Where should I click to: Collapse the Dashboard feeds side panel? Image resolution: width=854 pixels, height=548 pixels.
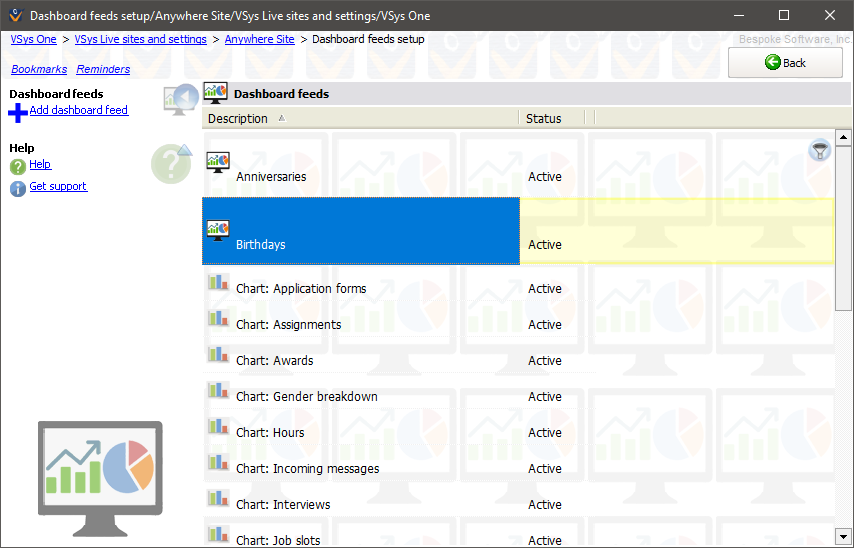point(180,100)
